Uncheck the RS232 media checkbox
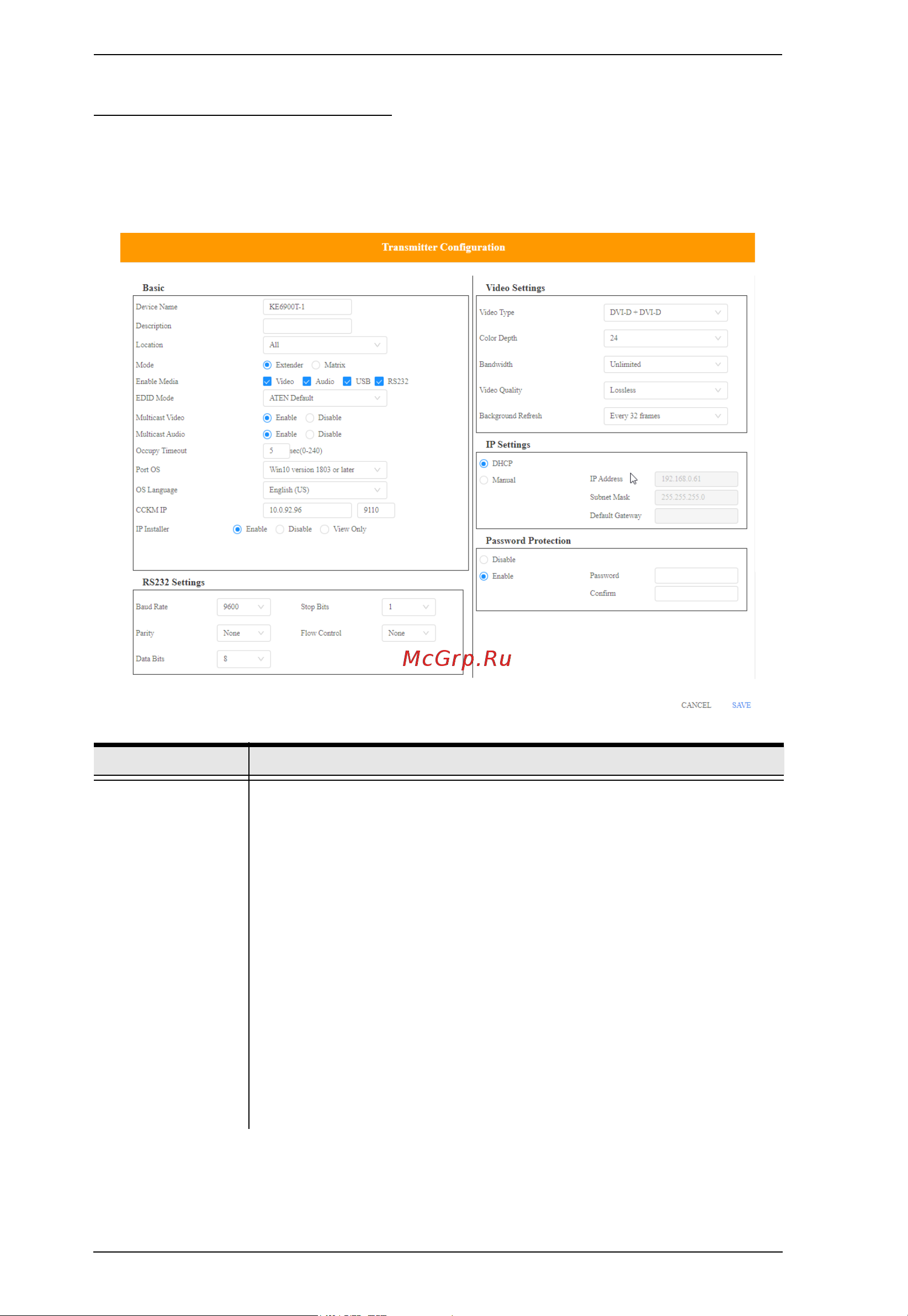908x1316 pixels. (379, 382)
